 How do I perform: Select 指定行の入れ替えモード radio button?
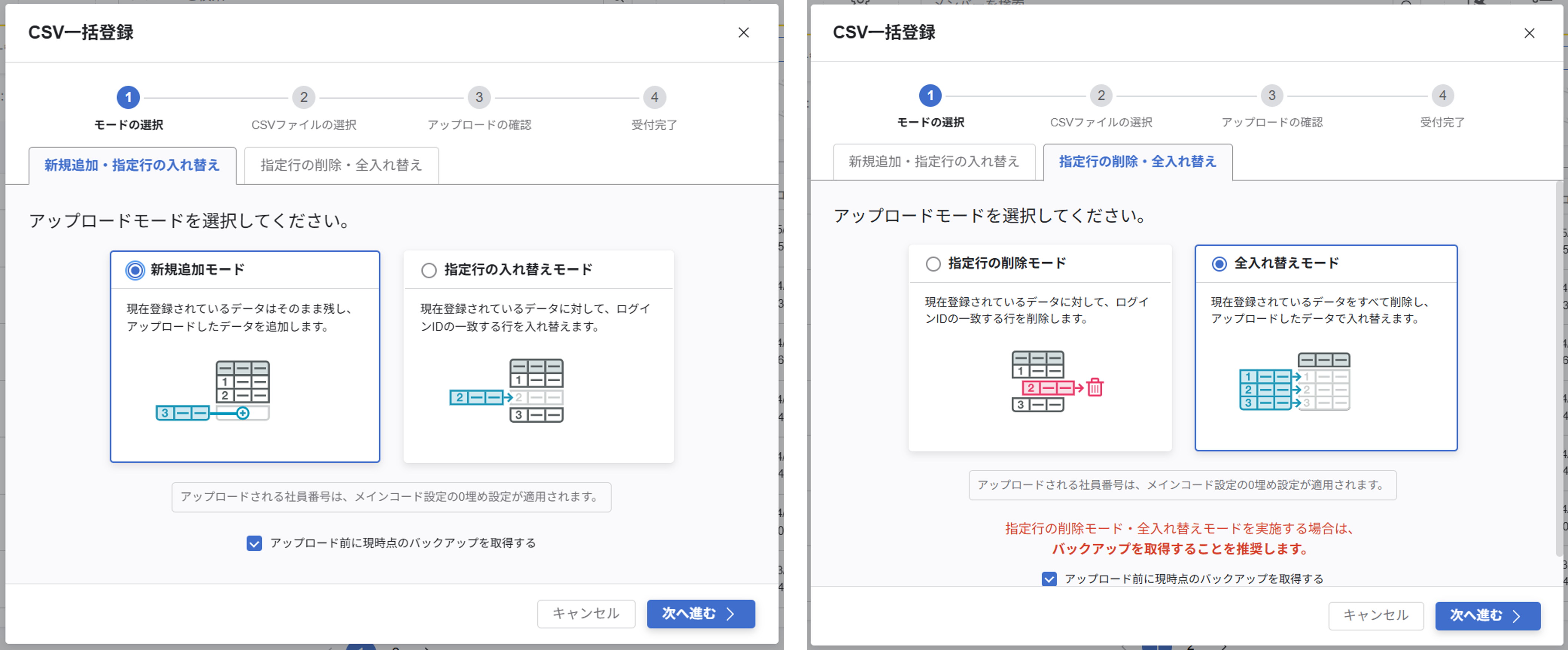coord(429,270)
